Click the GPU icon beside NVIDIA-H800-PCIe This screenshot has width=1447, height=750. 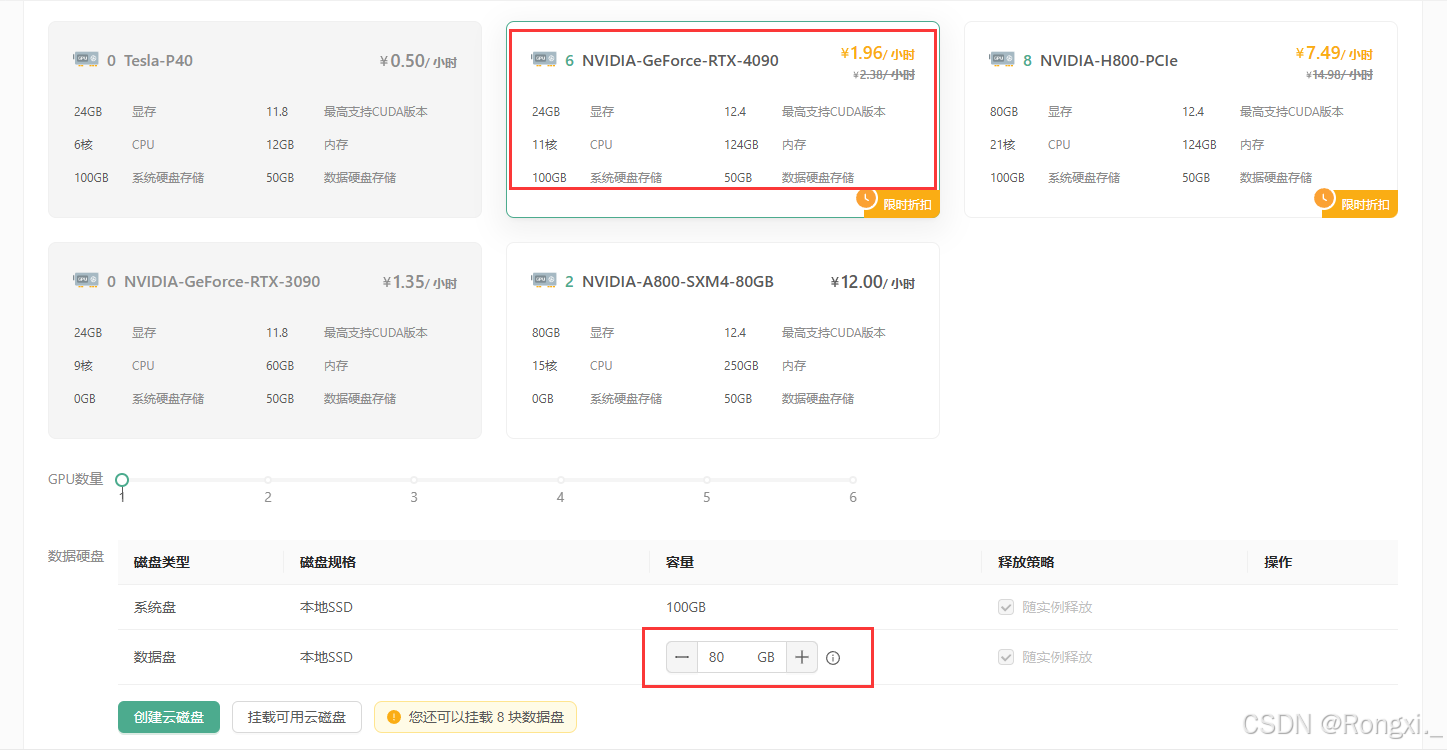(x=1002, y=59)
